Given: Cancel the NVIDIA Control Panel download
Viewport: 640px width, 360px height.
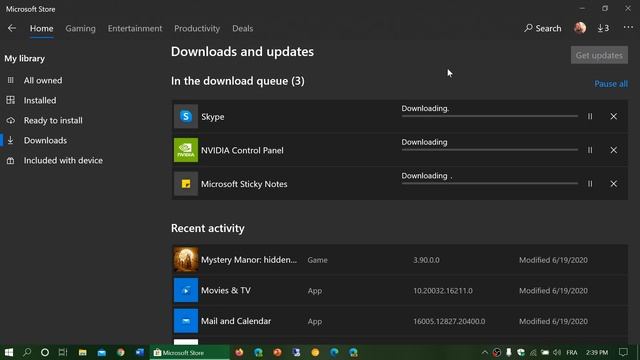Looking at the screenshot, I should (613, 150).
